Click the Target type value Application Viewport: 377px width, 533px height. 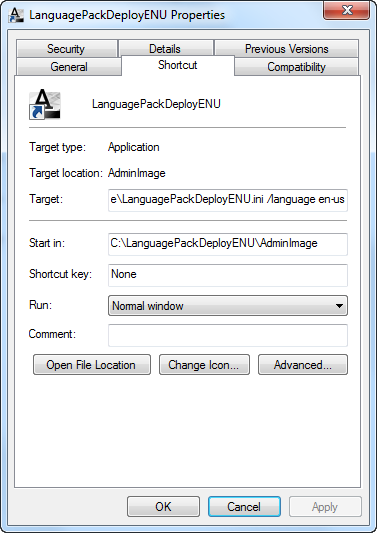tap(134, 147)
